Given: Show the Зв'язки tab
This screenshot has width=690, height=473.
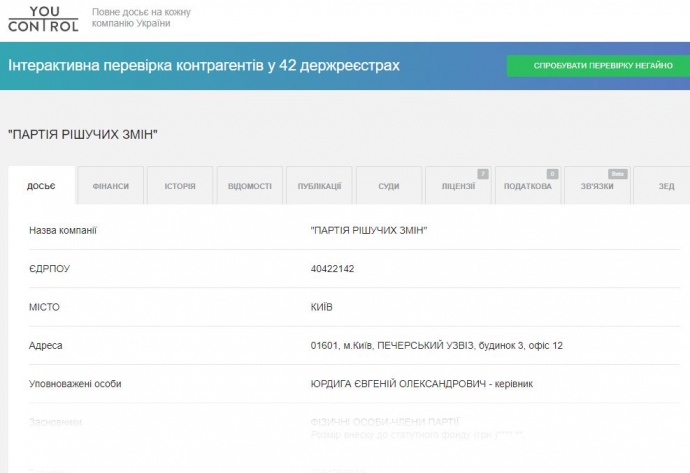Looking at the screenshot, I should (x=597, y=187).
